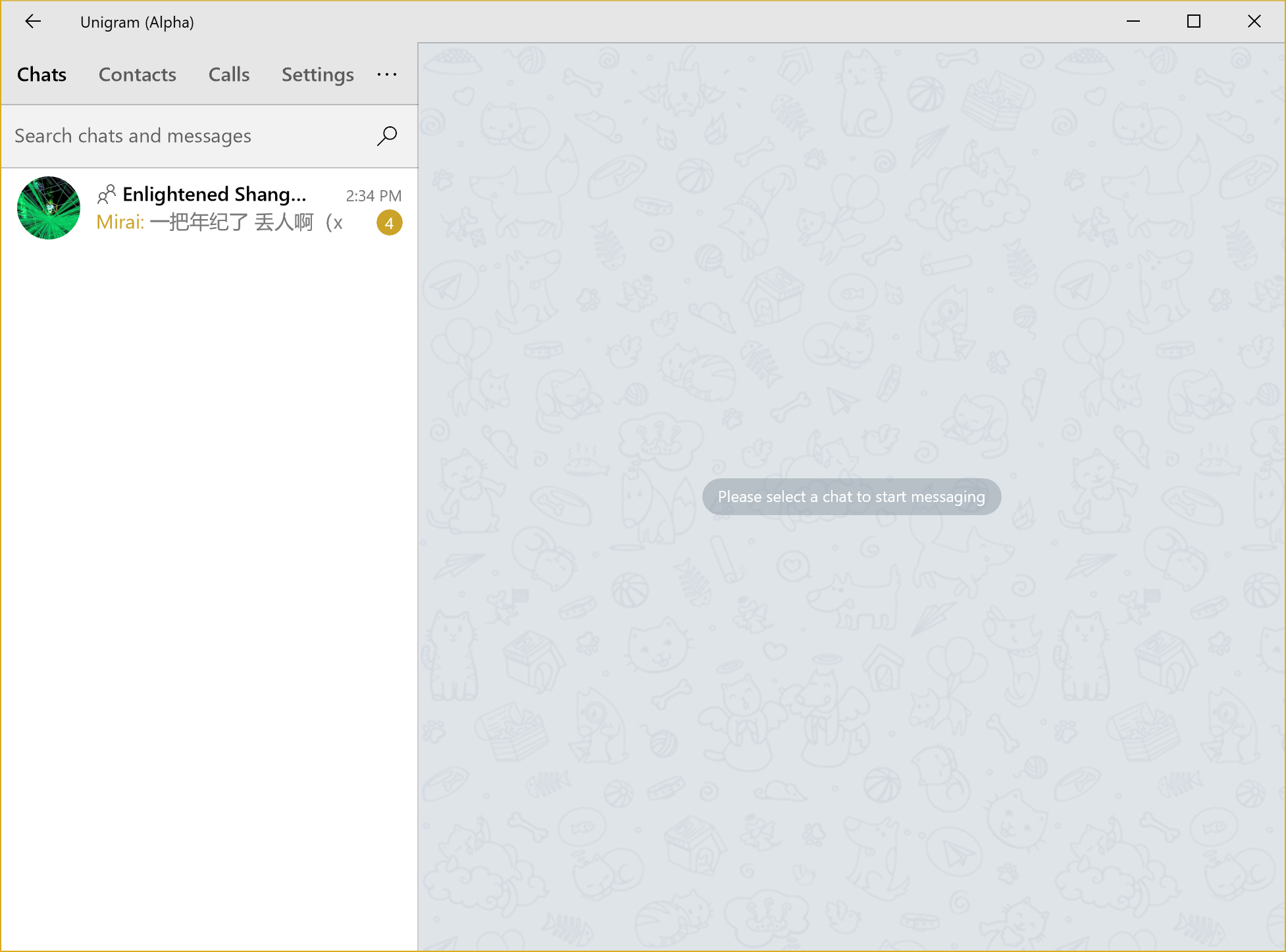Screen dimensions: 1286x952
Task: Open the Calls tab
Action: pyautogui.click(x=228, y=74)
